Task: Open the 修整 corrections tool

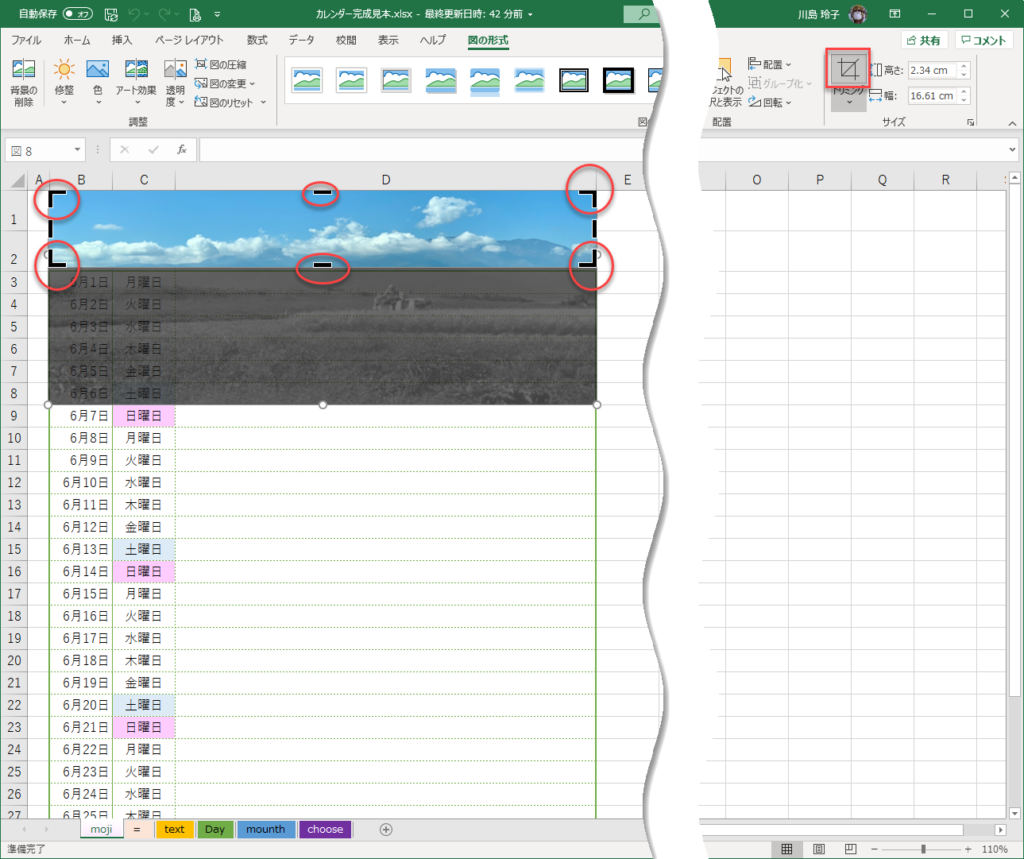Action: (x=64, y=82)
